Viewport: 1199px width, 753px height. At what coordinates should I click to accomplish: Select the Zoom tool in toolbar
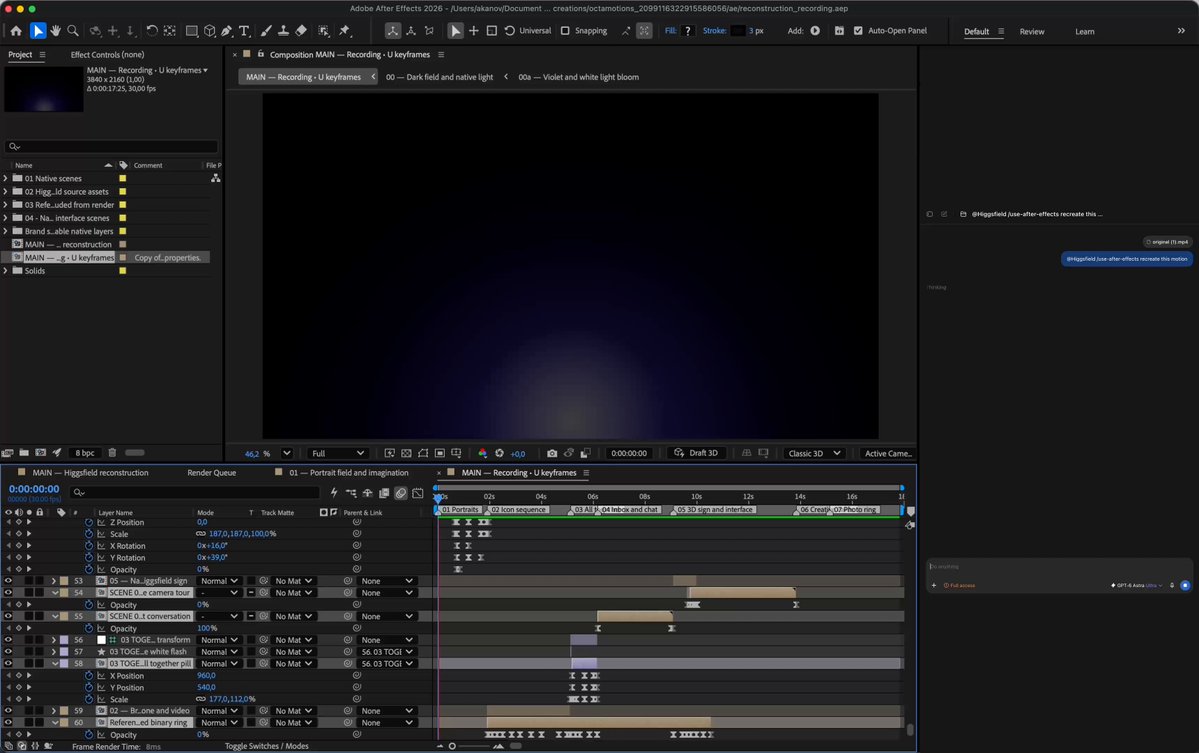[x=73, y=31]
